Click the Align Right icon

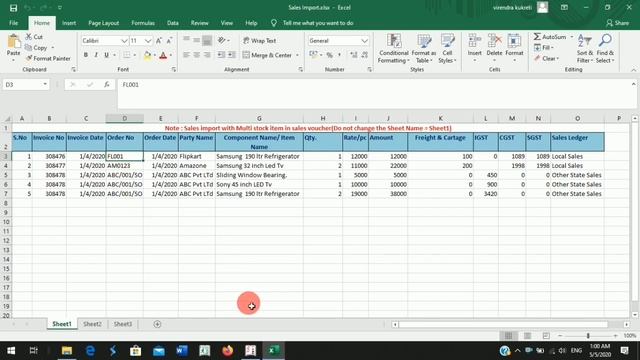(x=207, y=55)
